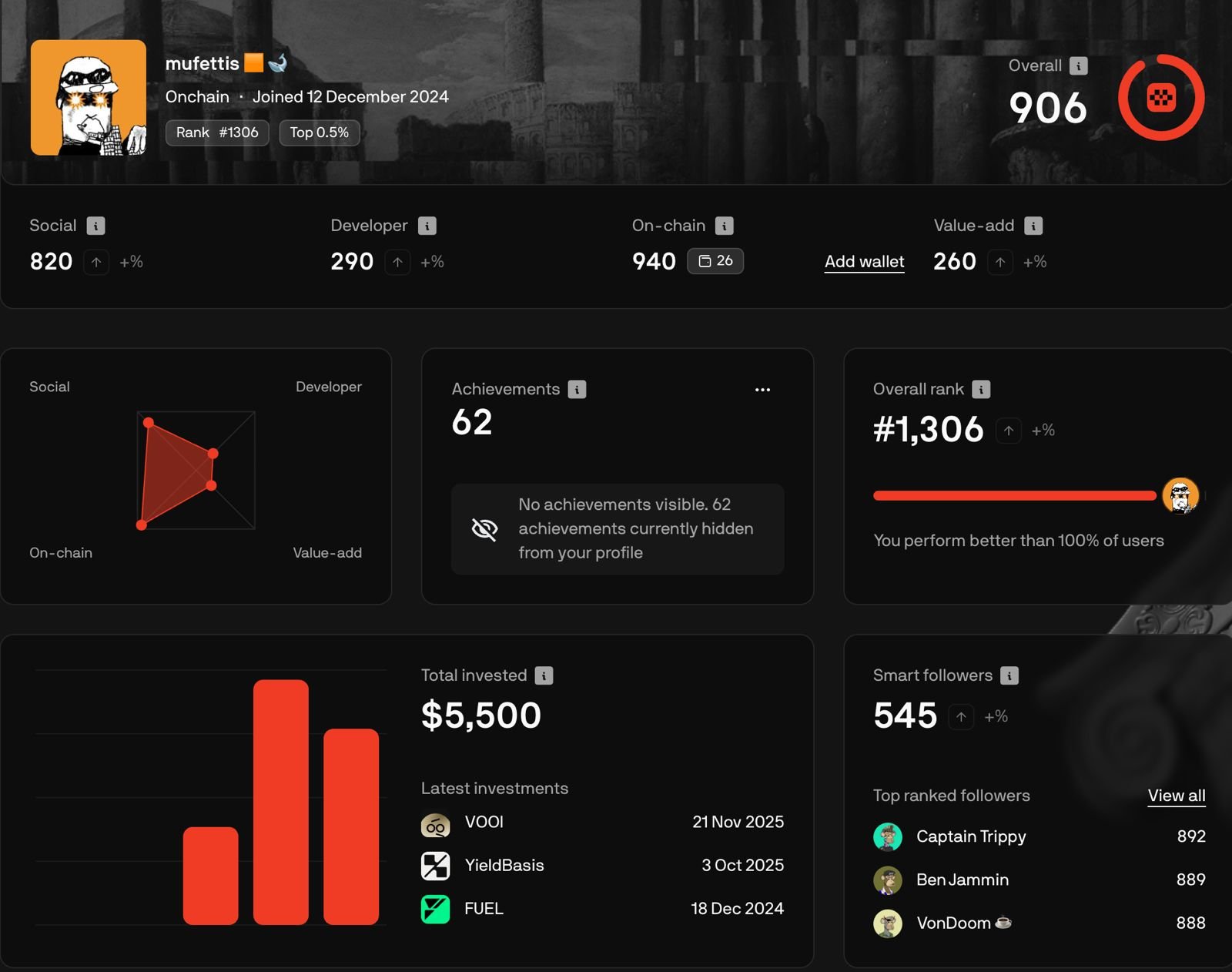Click the Total invested info icon
Image resolution: width=1232 pixels, height=972 pixels.
click(544, 676)
